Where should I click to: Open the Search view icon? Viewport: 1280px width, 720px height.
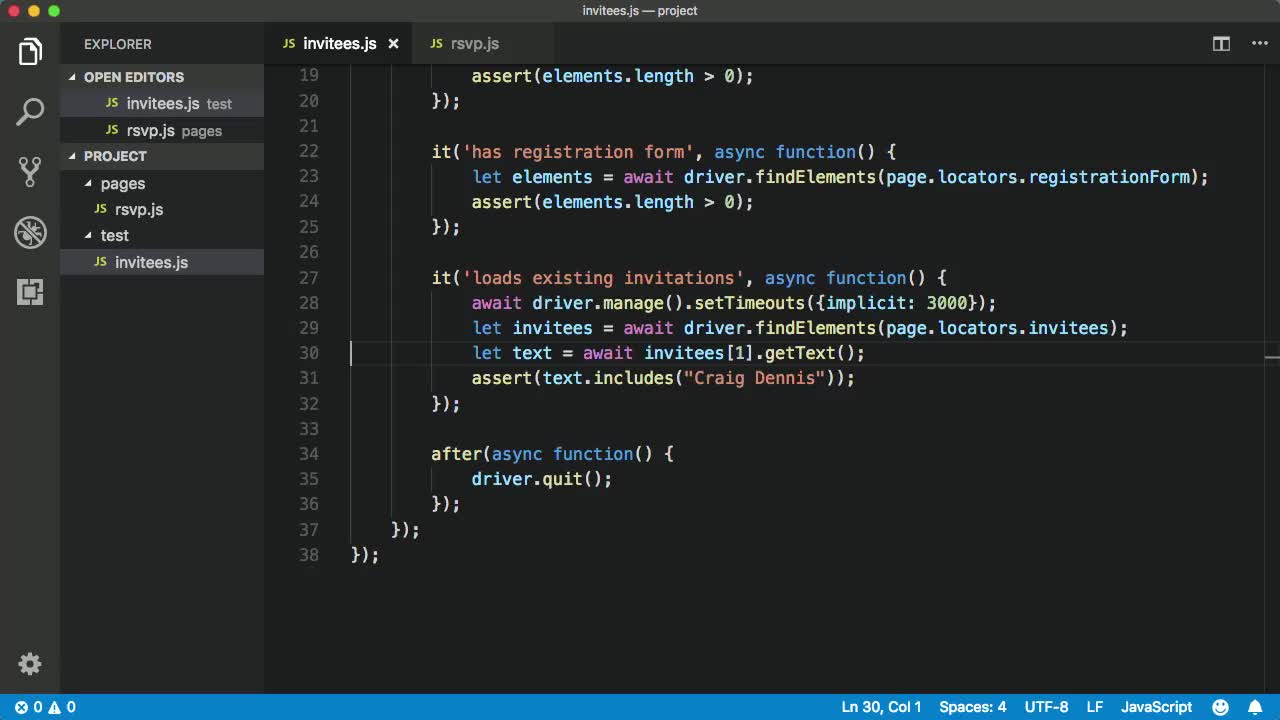(30, 112)
